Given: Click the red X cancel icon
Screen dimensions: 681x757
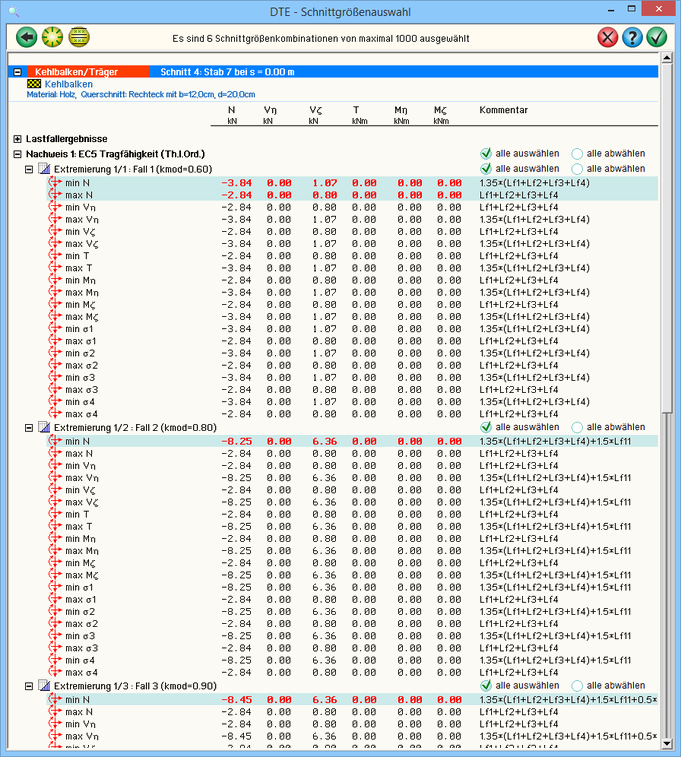Looking at the screenshot, I should click(x=607, y=38).
